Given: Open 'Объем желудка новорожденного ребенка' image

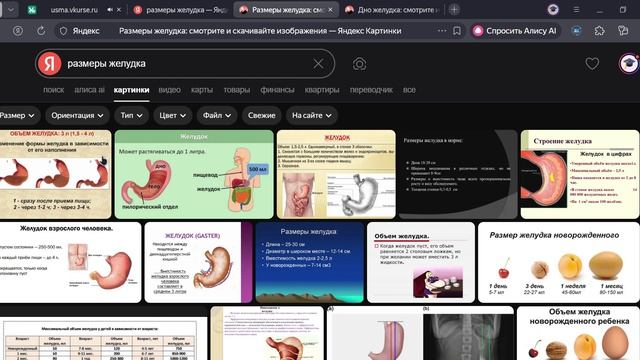Looking at the screenshot, I should (x=578, y=333).
